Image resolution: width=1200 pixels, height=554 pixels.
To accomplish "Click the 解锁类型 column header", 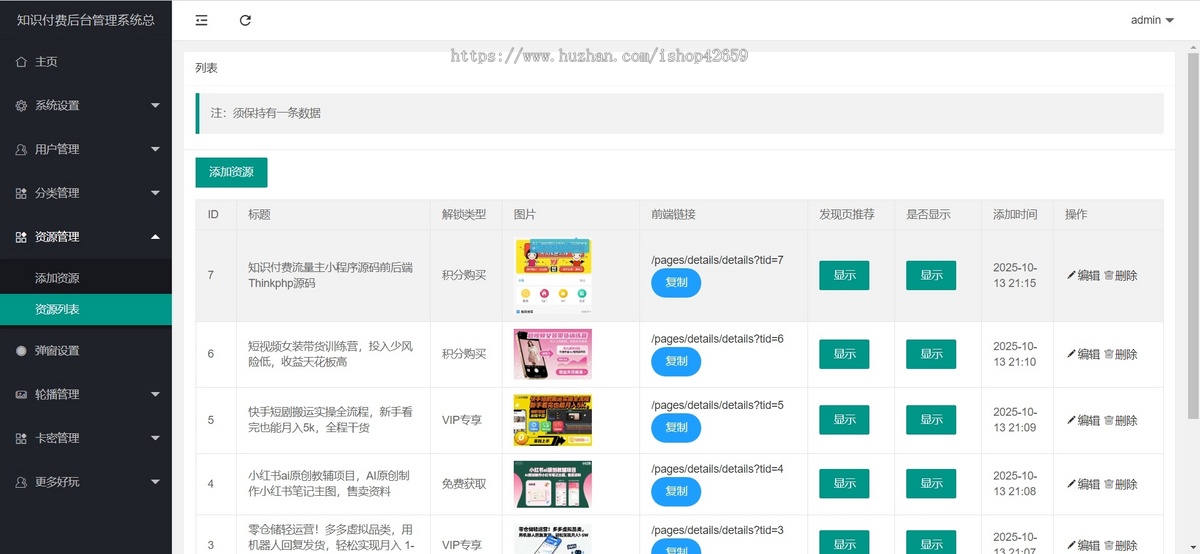I will tap(464, 214).
